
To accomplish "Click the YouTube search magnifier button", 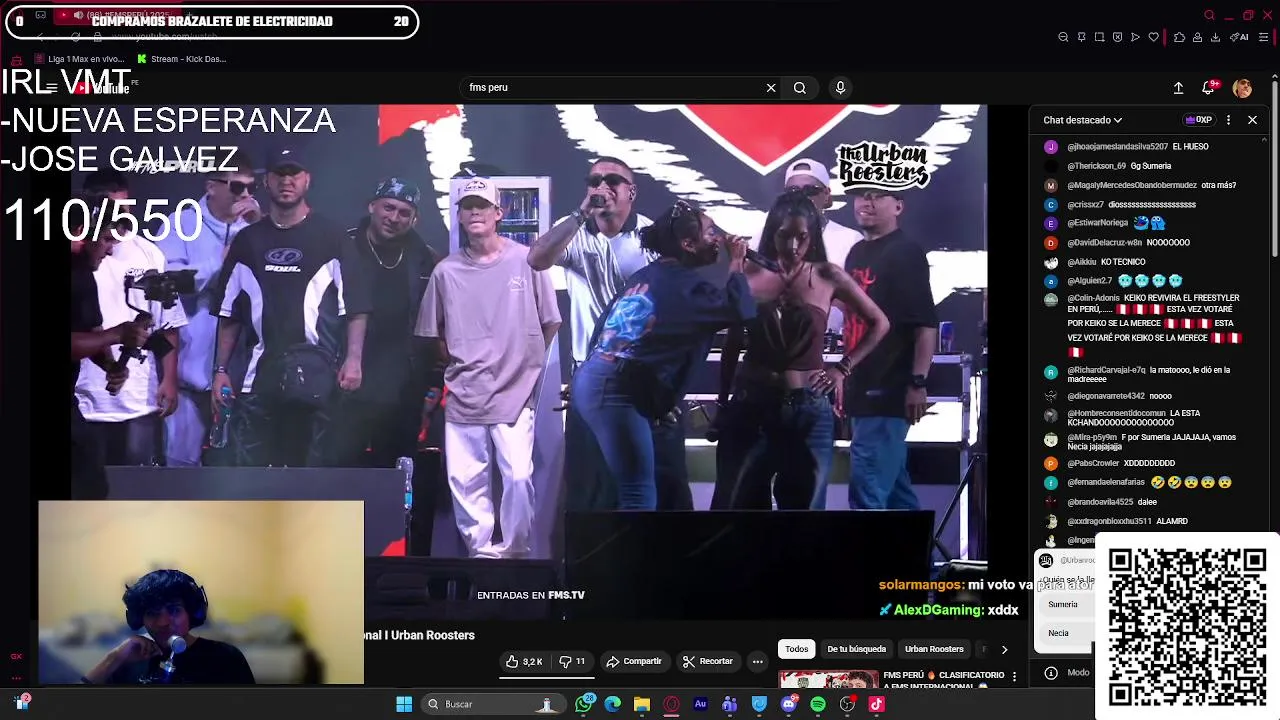I will (x=800, y=88).
